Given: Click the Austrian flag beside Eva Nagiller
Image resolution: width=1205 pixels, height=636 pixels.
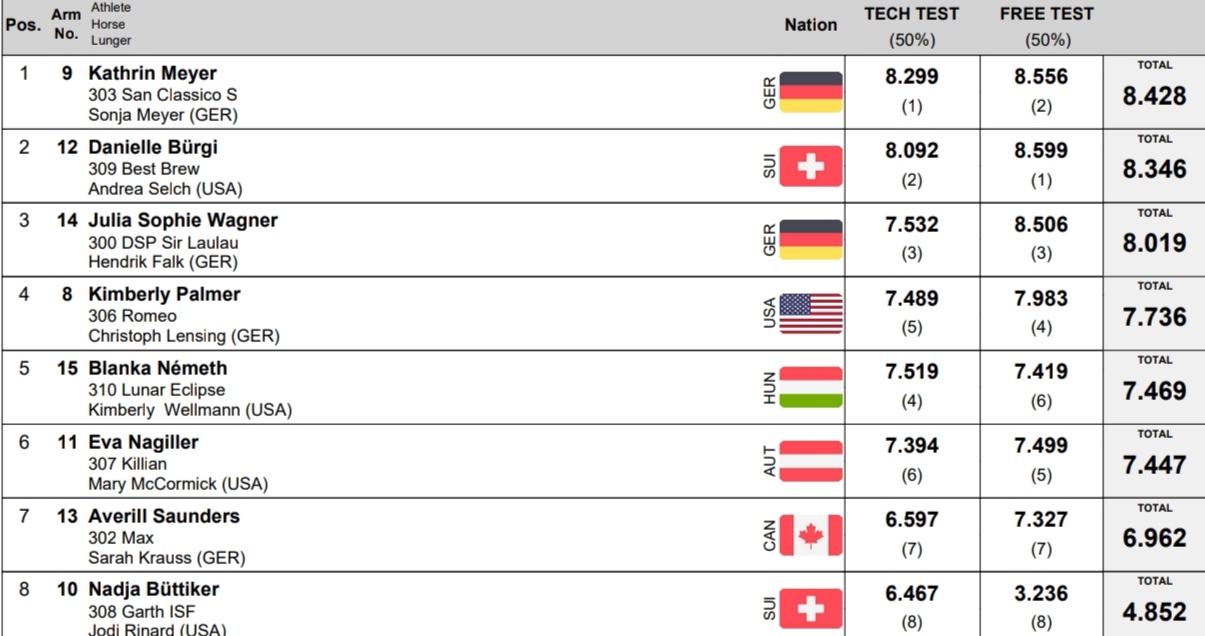Looking at the screenshot, I should tap(811, 462).
